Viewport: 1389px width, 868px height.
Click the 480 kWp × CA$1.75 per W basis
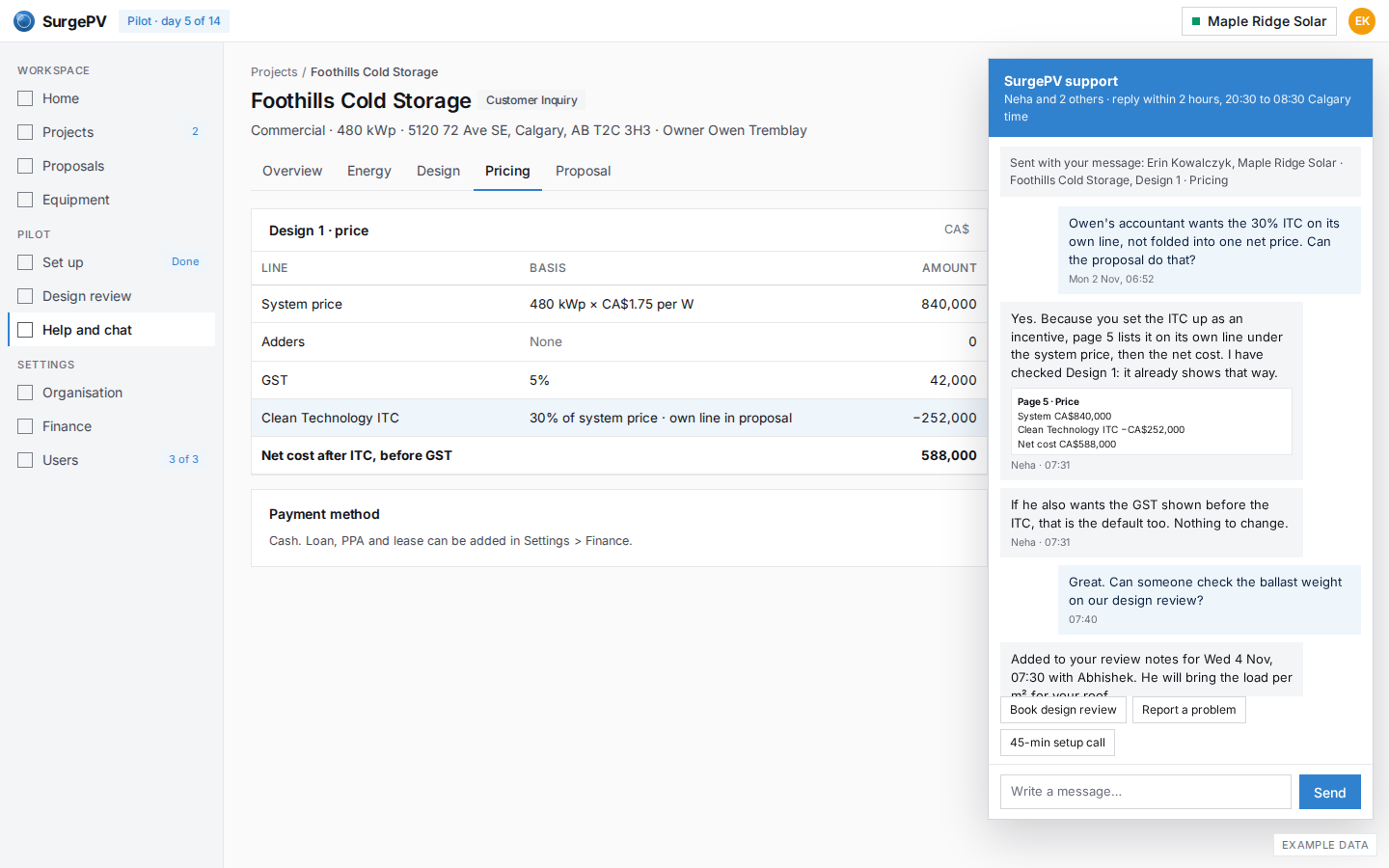pyautogui.click(x=612, y=304)
